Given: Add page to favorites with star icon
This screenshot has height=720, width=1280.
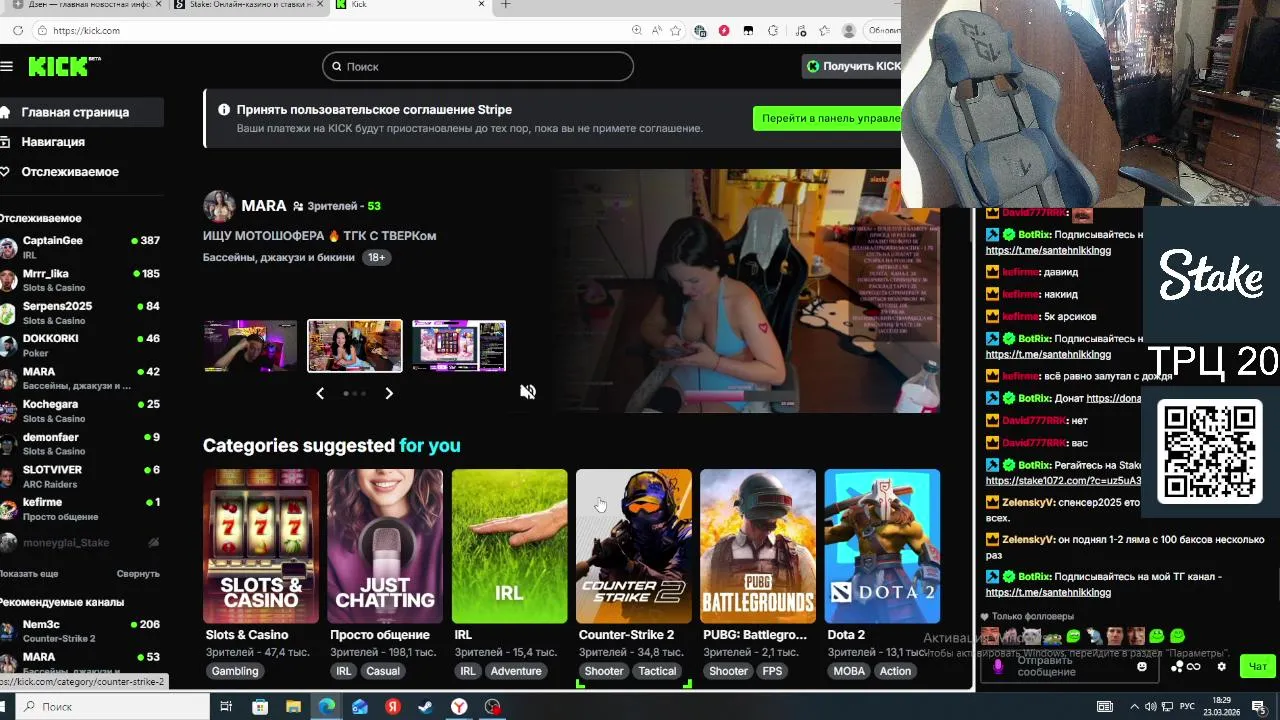Looking at the screenshot, I should 675,31.
